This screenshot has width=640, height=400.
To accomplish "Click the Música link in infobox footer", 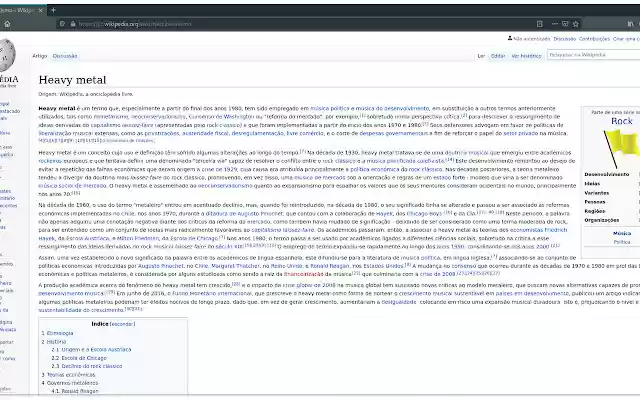I will click(x=622, y=233).
